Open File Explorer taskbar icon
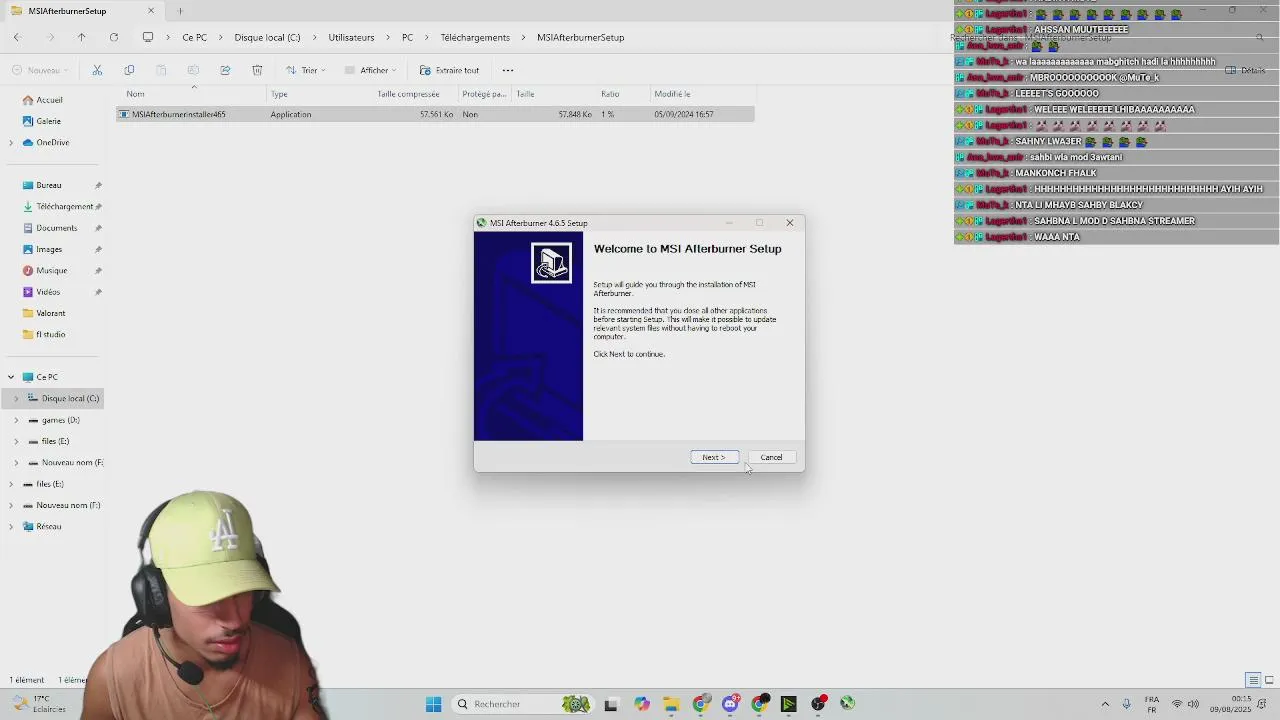This screenshot has width=1280, height=720. [671, 704]
